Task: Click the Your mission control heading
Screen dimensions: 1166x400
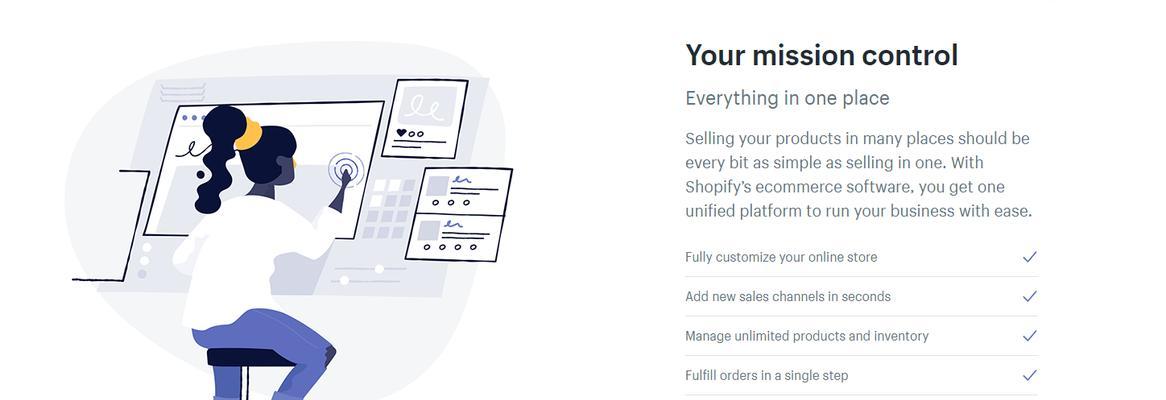Action: 822,55
